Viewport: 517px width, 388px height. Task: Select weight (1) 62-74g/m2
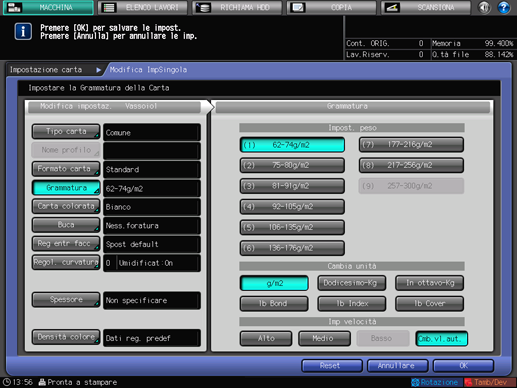click(x=292, y=145)
